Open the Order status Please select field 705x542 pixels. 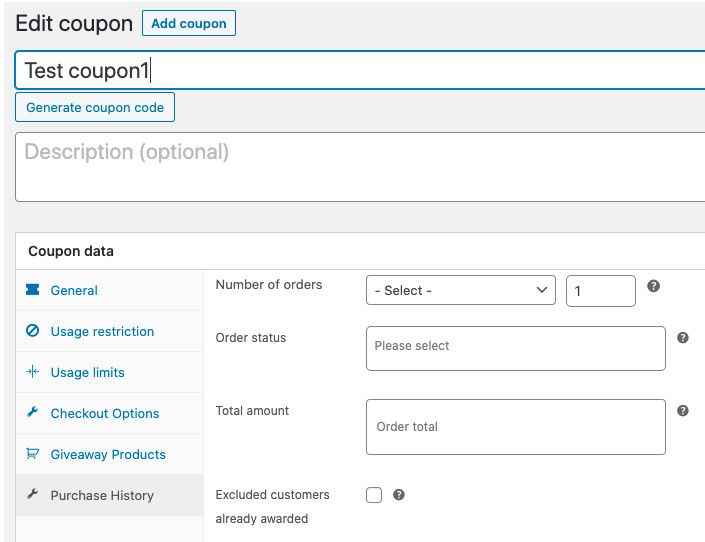515,347
